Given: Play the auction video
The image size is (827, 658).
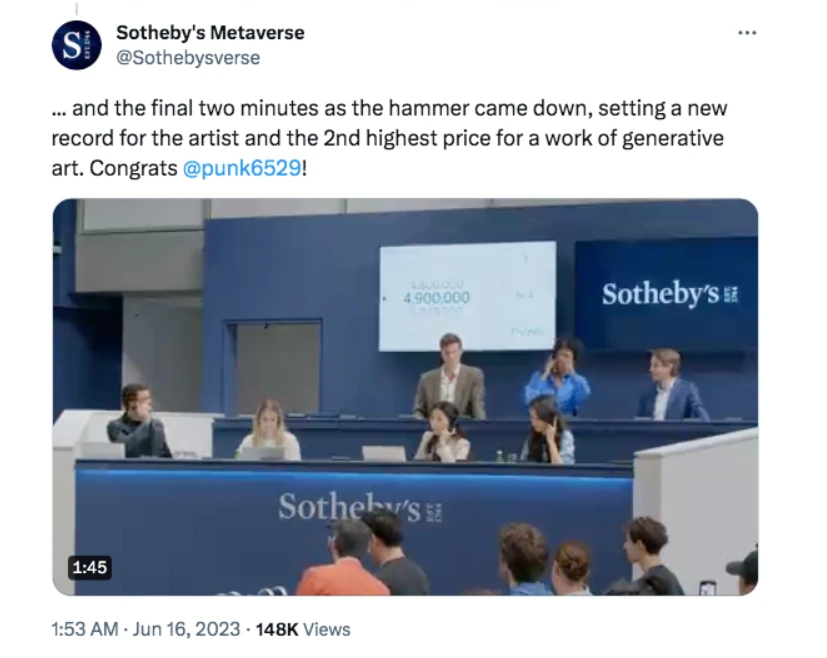Looking at the screenshot, I should (x=405, y=397).
